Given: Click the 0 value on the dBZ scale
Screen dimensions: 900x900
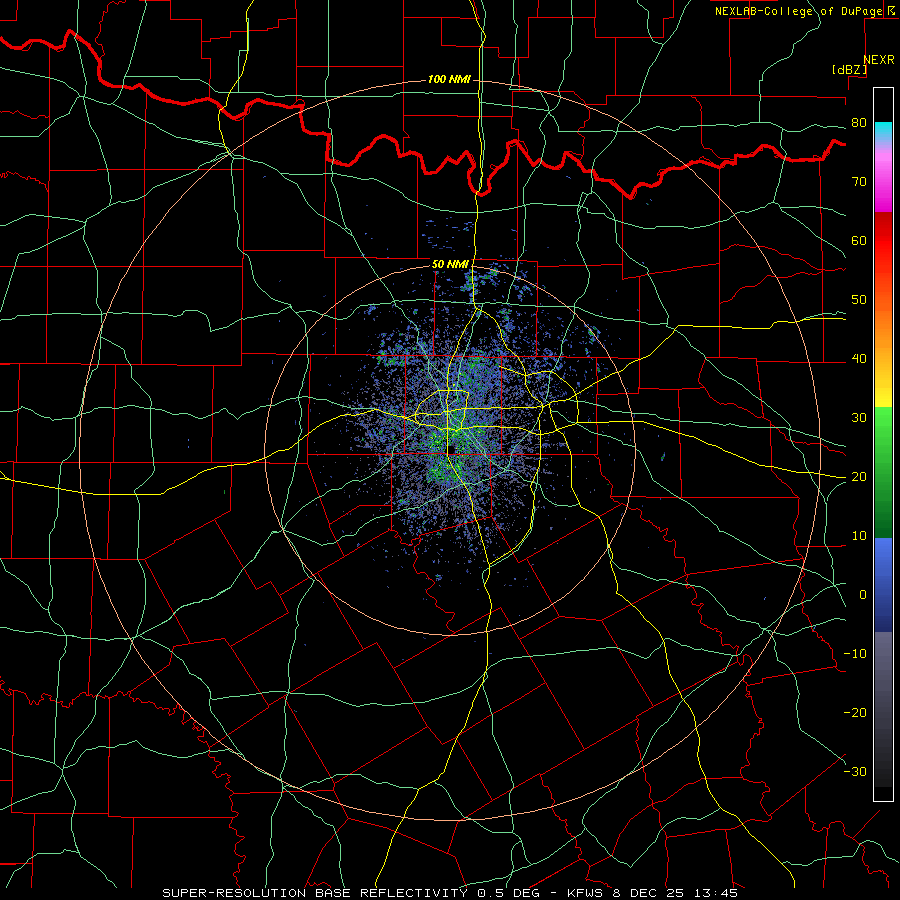Looking at the screenshot, I should pos(863,595).
